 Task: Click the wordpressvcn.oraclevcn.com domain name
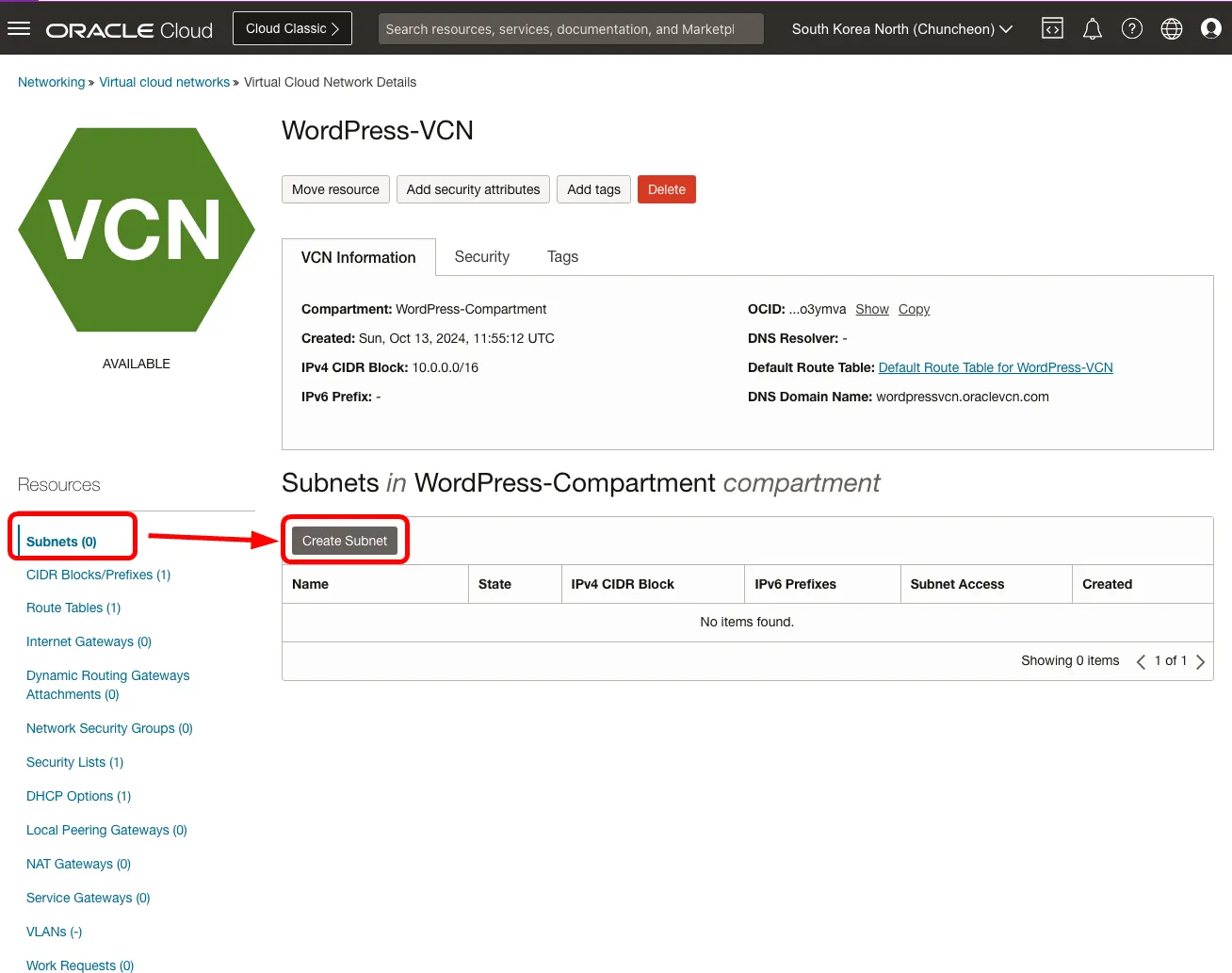963,397
